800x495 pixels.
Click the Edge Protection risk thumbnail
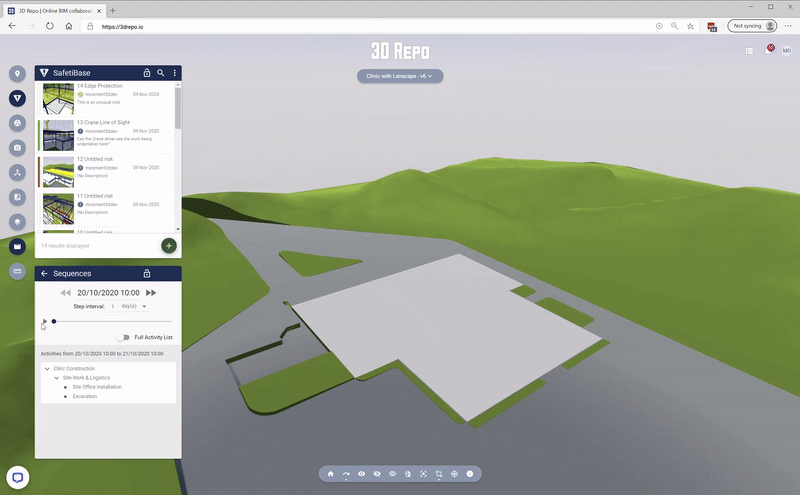pos(58,98)
